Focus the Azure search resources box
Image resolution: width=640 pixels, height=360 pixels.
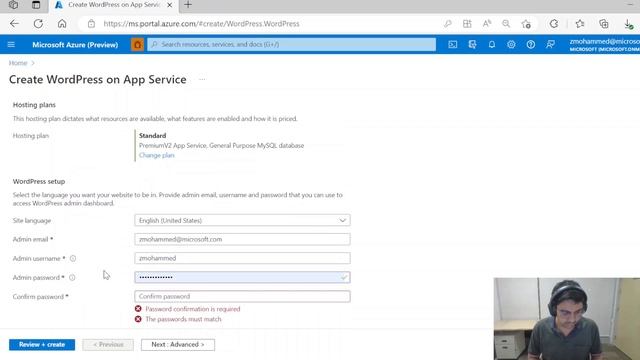coord(291,44)
